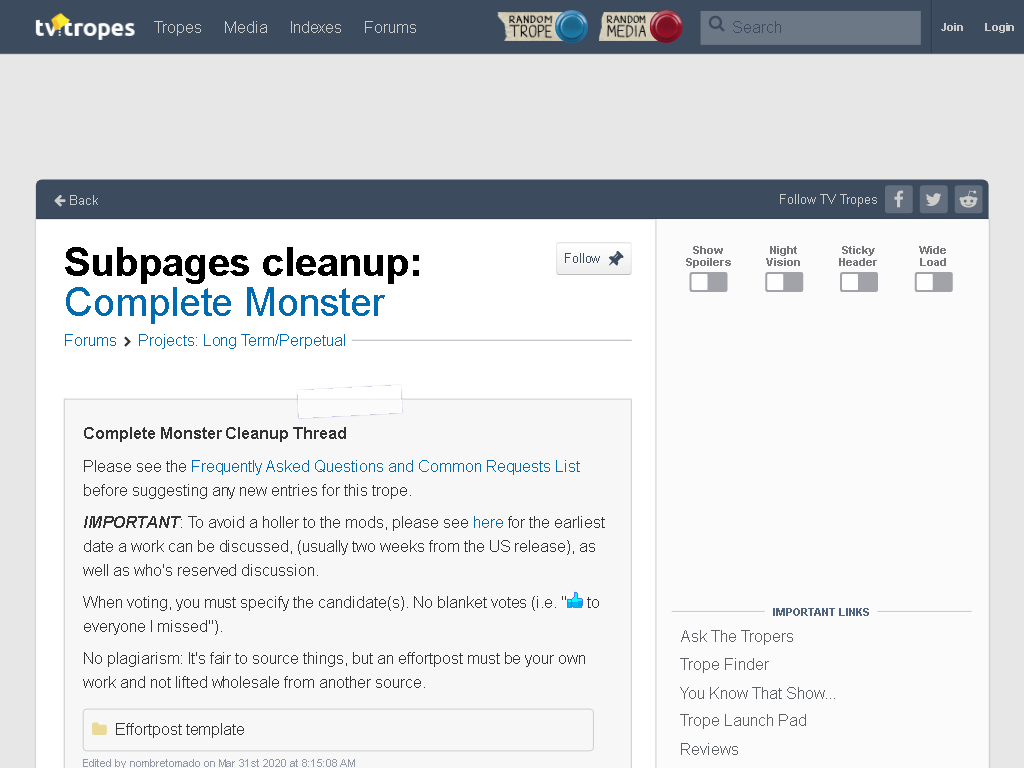
Task: Open the Indexes menu
Action: pyautogui.click(x=315, y=27)
